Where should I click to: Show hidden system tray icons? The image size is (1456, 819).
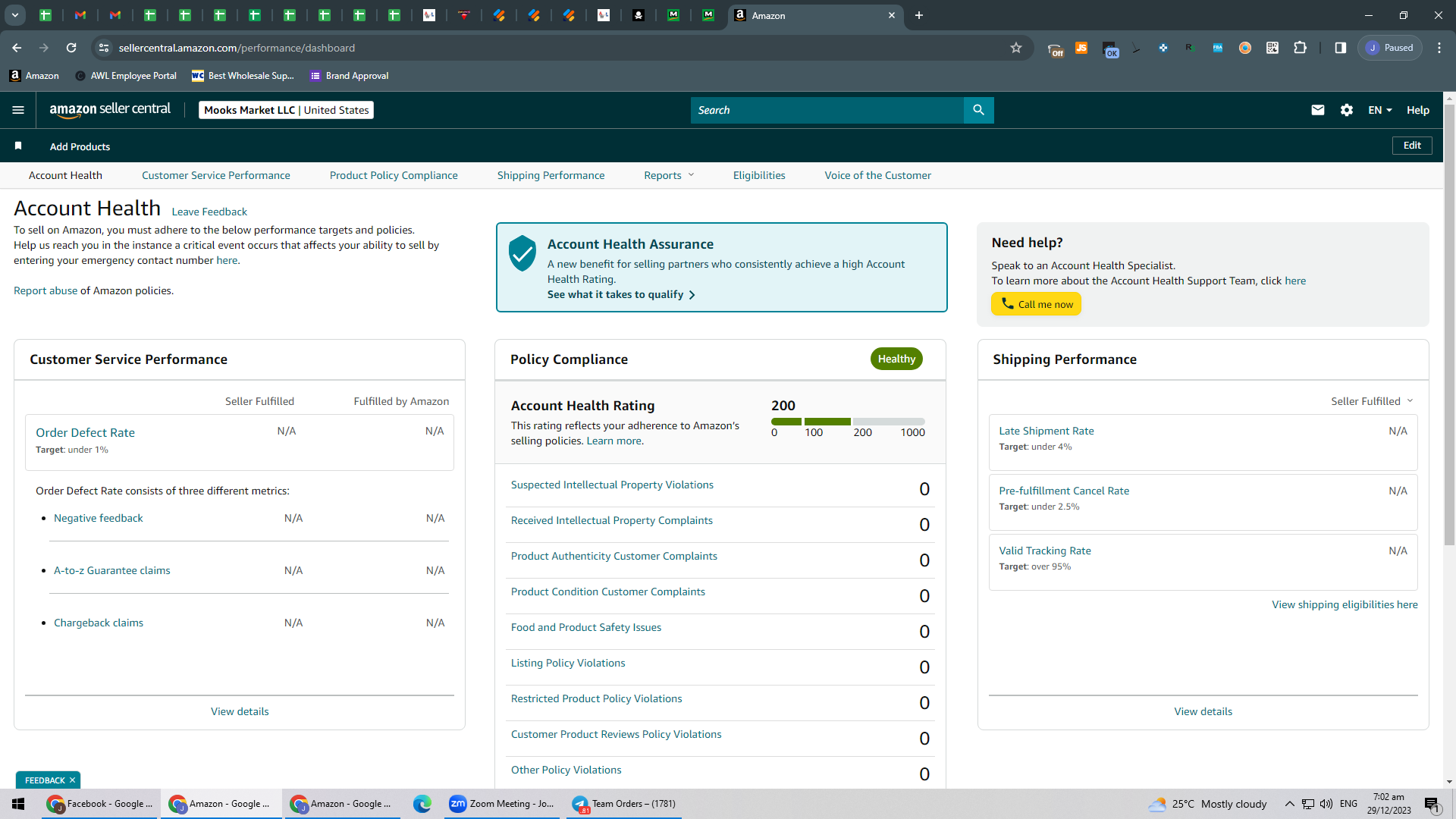[x=1289, y=804]
